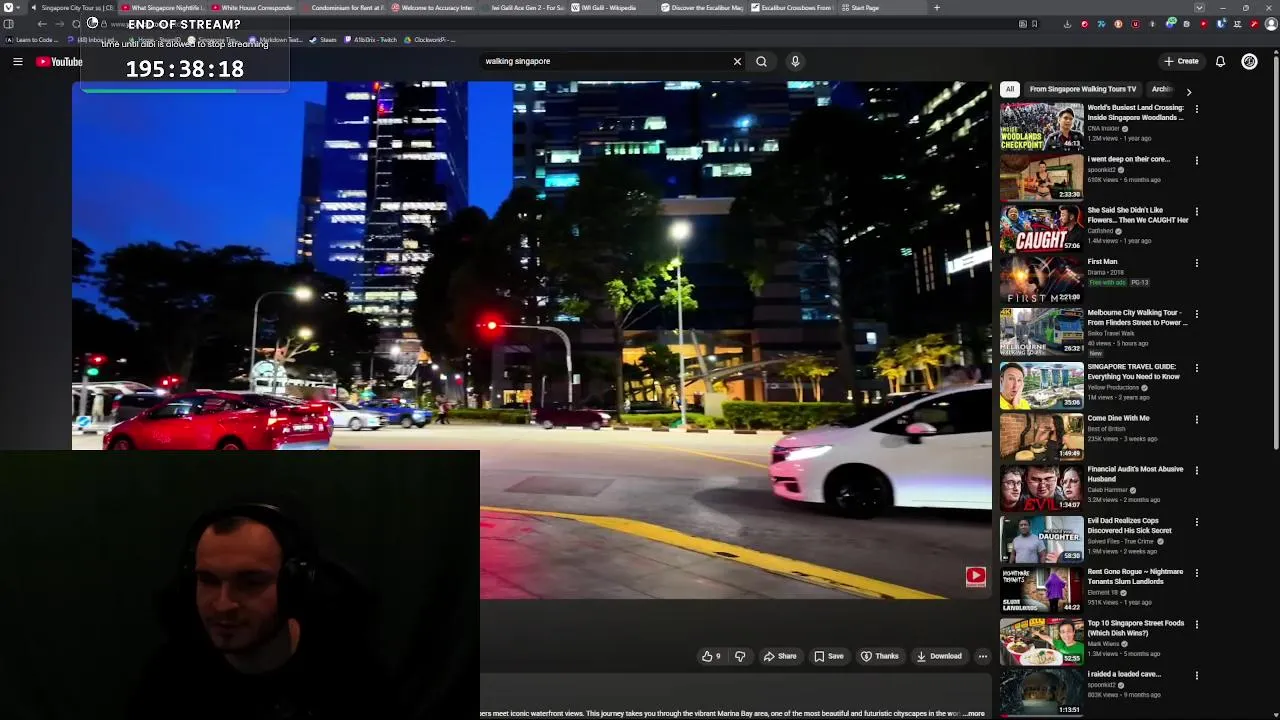Image resolution: width=1280 pixels, height=720 pixels.
Task: Click the Caleb Hammer channel name
Action: (1109, 490)
